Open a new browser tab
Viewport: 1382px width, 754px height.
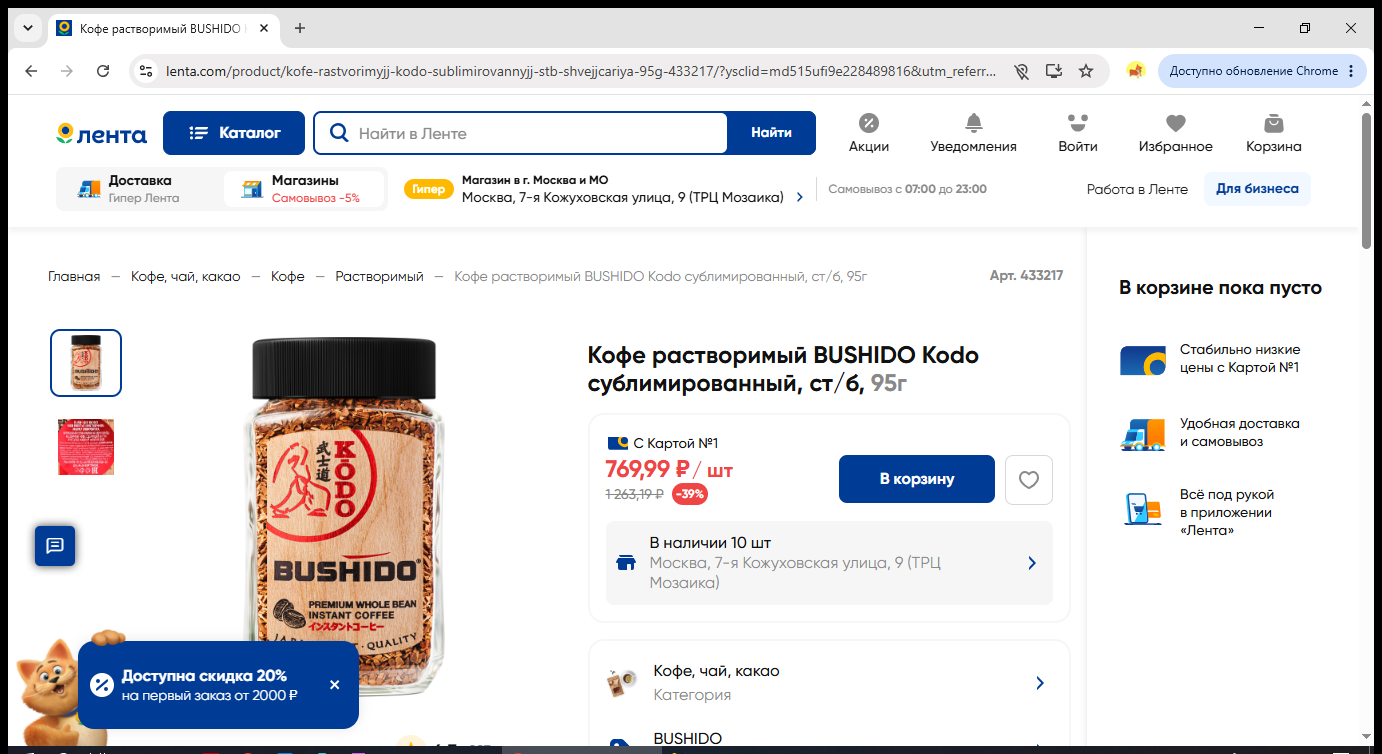(x=300, y=28)
